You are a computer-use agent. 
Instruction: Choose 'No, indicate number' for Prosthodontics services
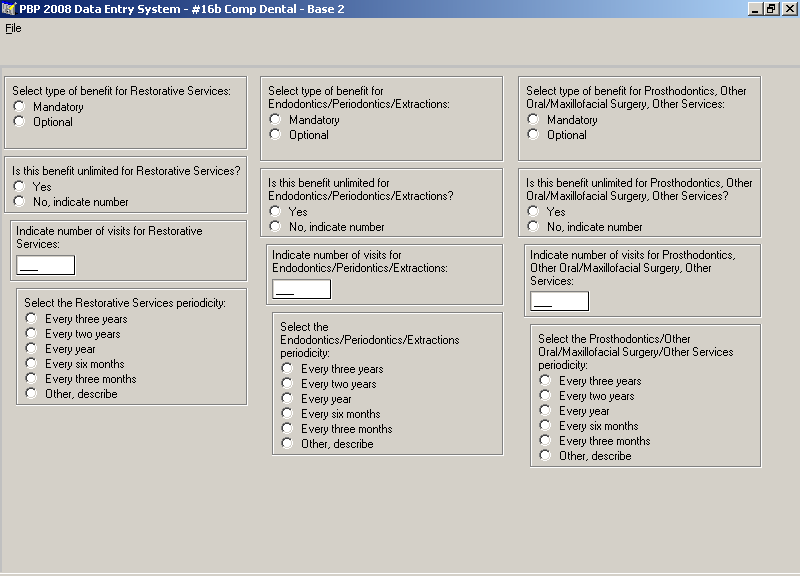tap(533, 227)
